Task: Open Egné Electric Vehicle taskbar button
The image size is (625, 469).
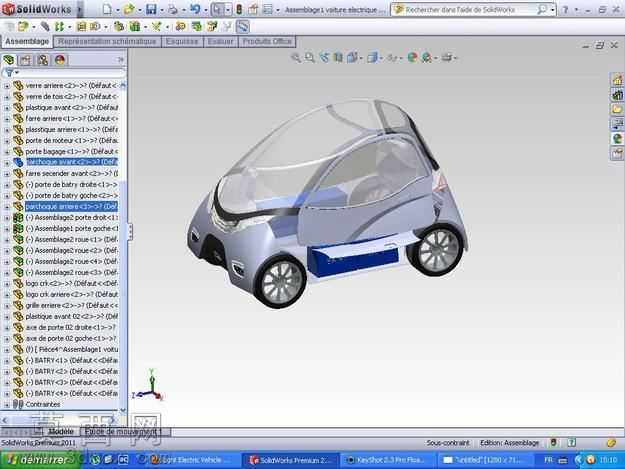Action: coord(191,460)
